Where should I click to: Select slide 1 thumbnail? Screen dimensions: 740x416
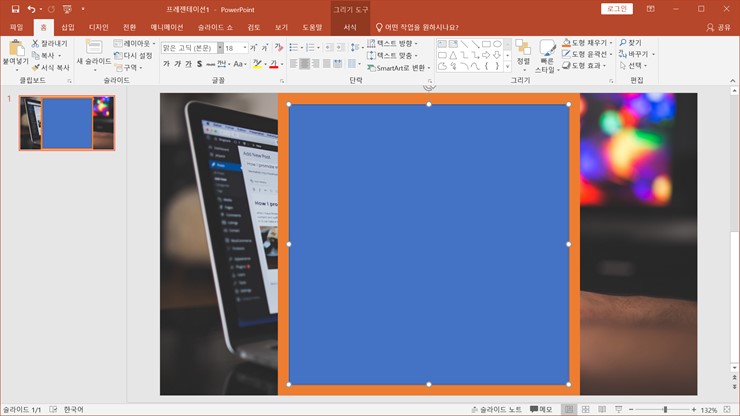click(67, 123)
